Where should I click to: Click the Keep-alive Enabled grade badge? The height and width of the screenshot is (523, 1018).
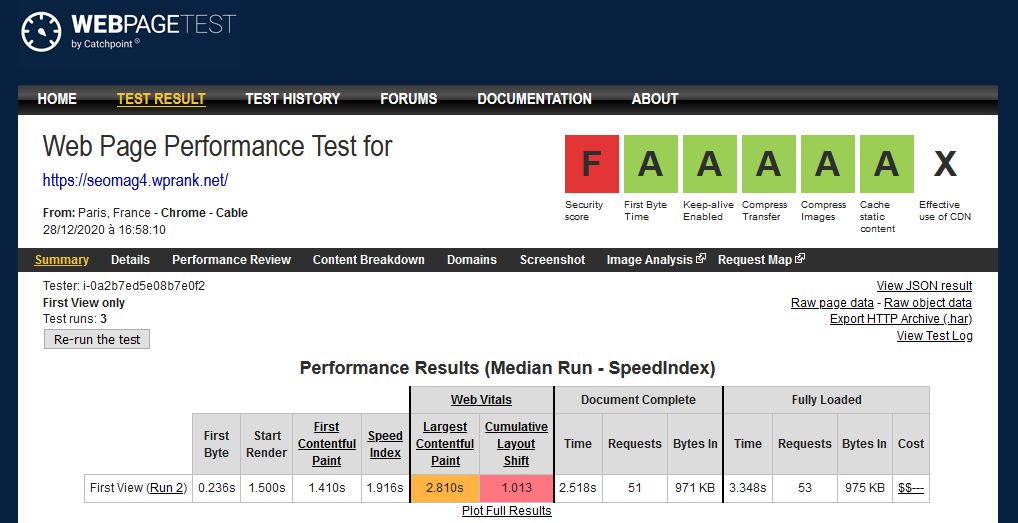coord(709,163)
